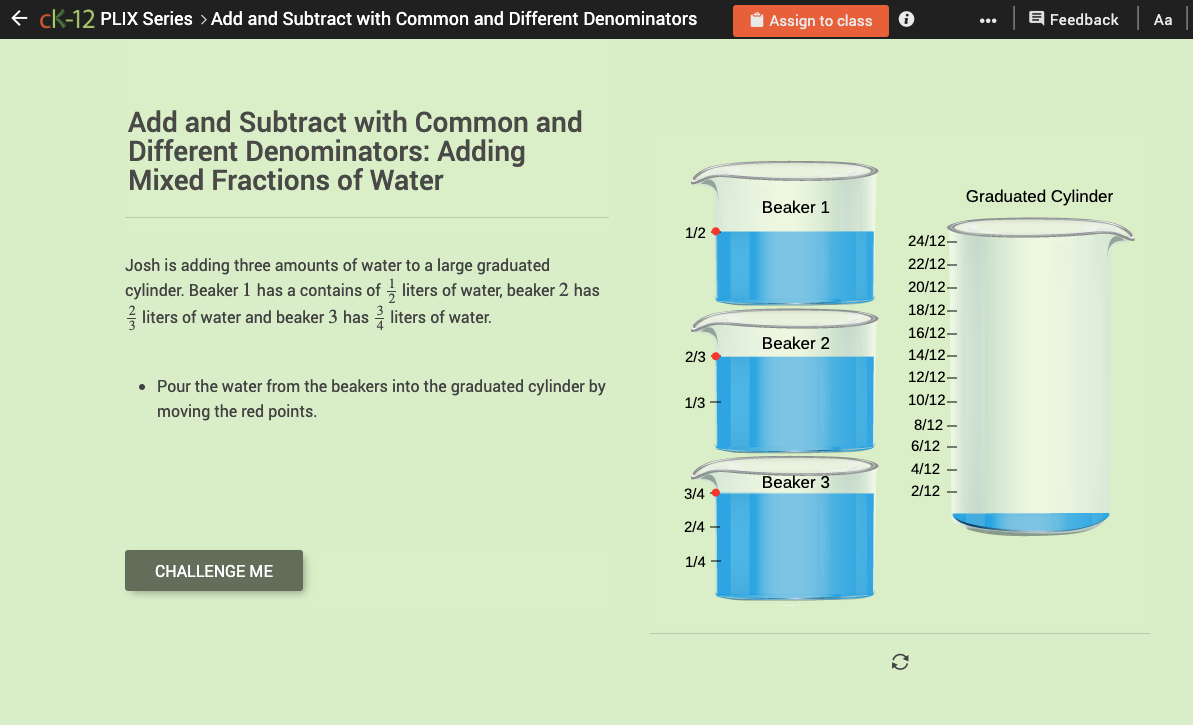Click the back arrow in the top-left corner
This screenshot has width=1193, height=725.
point(20,18)
